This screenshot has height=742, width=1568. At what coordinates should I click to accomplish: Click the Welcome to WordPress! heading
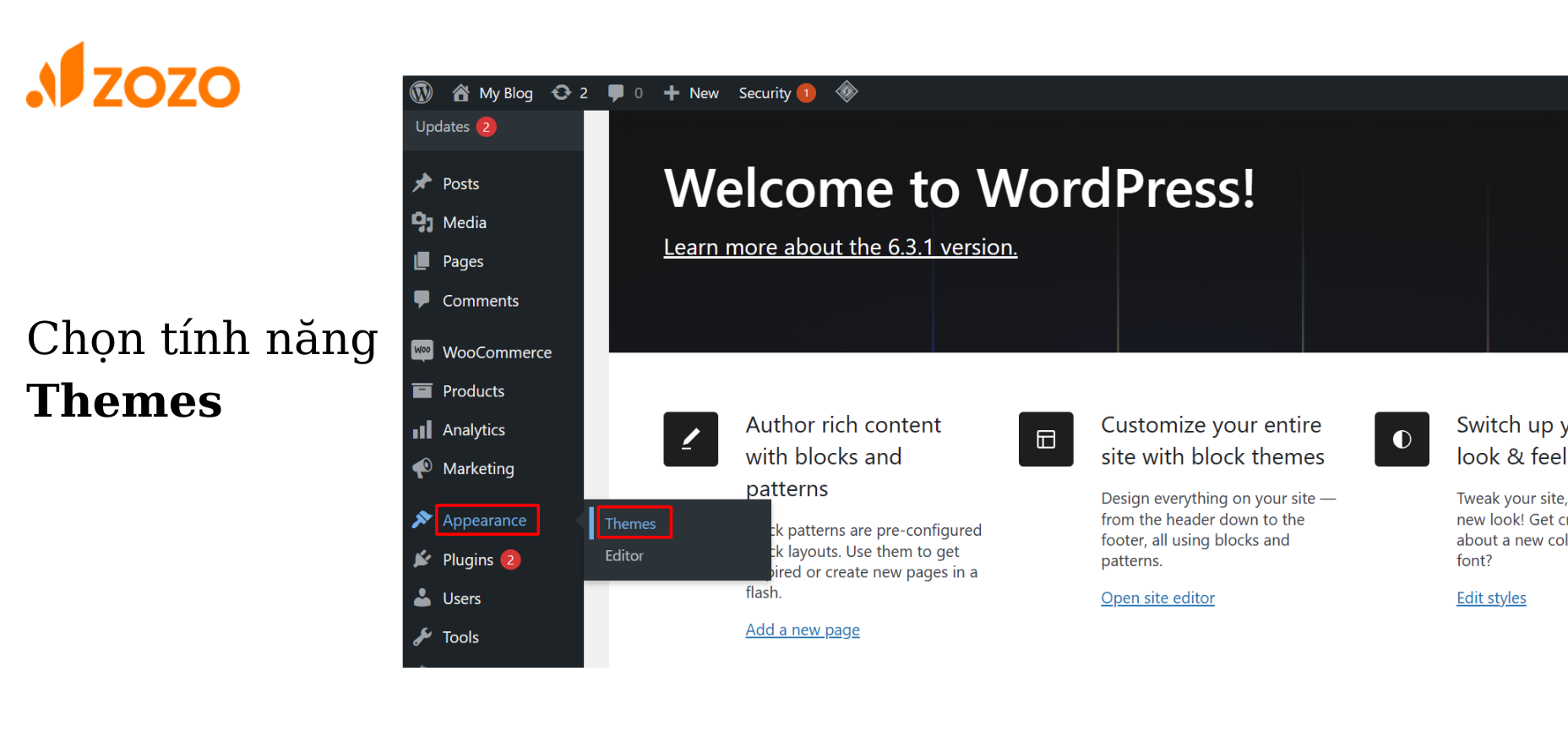click(x=960, y=188)
